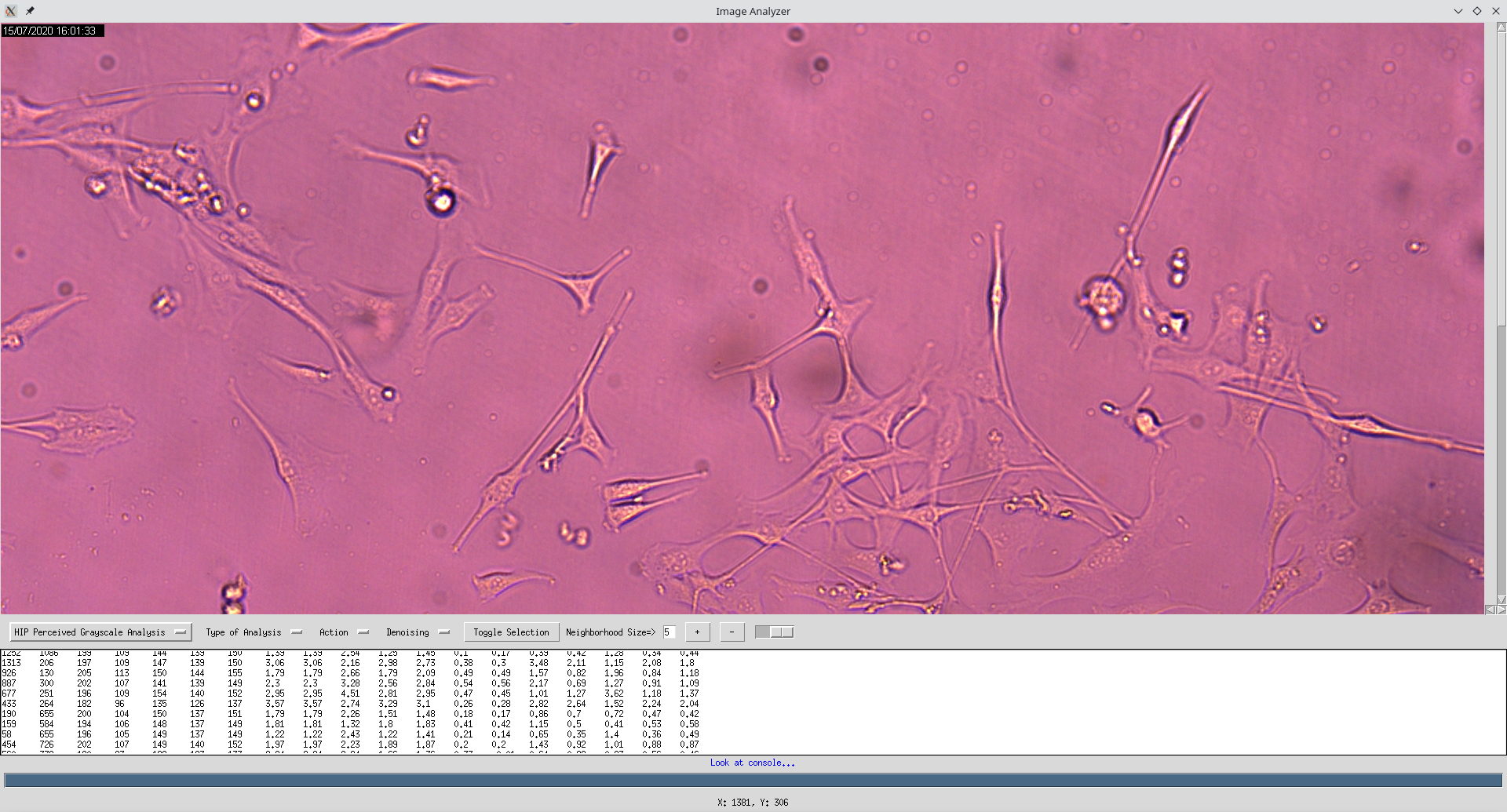Click the Toggle Selection button
1507x812 pixels.
[511, 632]
